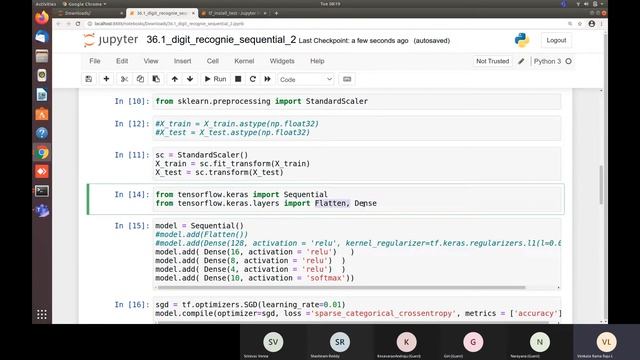Open Firefox from the dock
The image size is (640, 360).
42,18
